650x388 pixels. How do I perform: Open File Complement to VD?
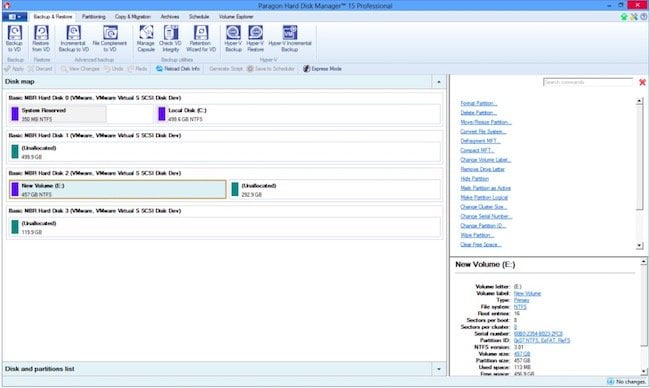[110, 38]
